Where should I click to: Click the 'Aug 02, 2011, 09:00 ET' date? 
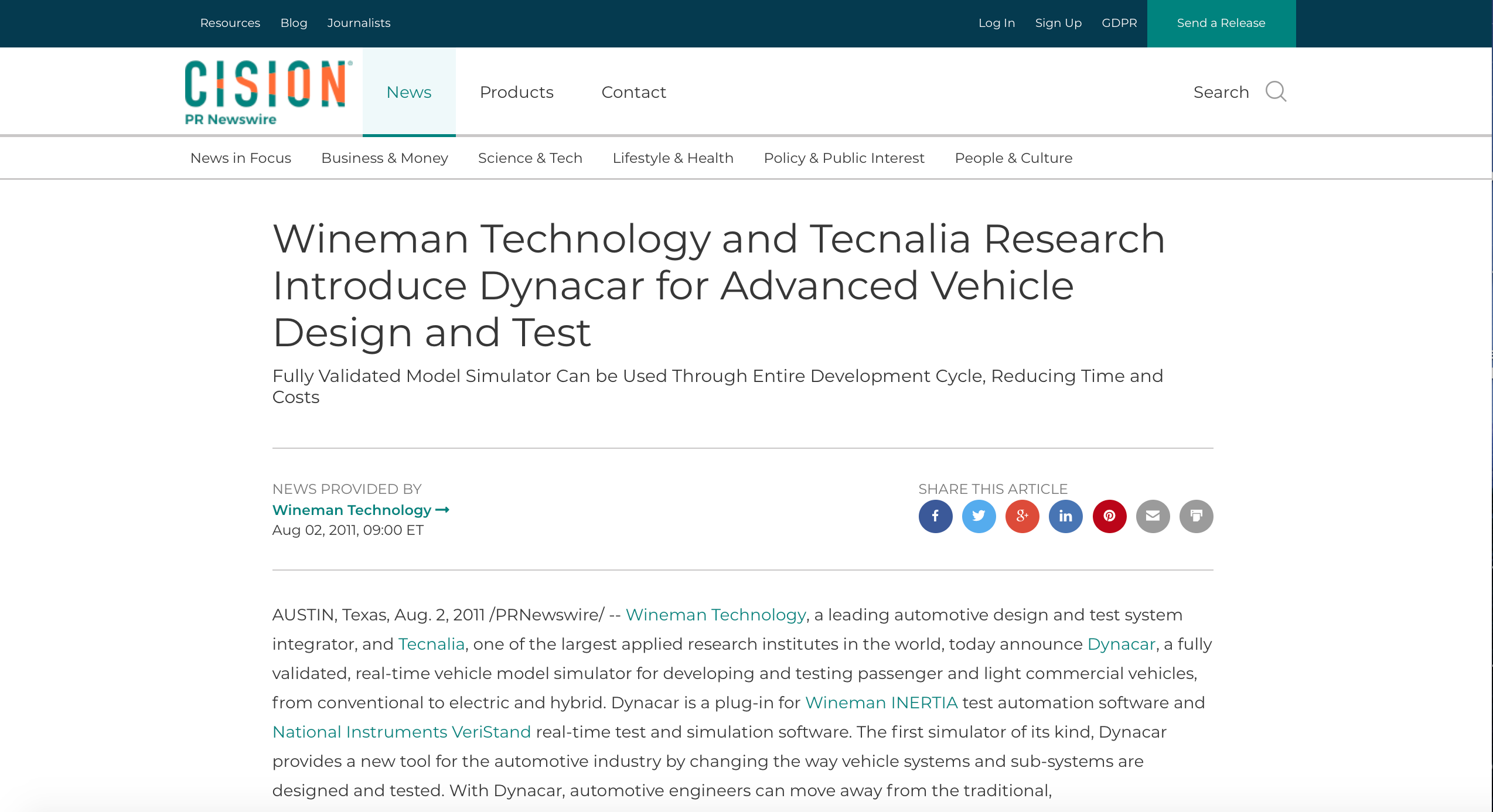[x=347, y=530]
